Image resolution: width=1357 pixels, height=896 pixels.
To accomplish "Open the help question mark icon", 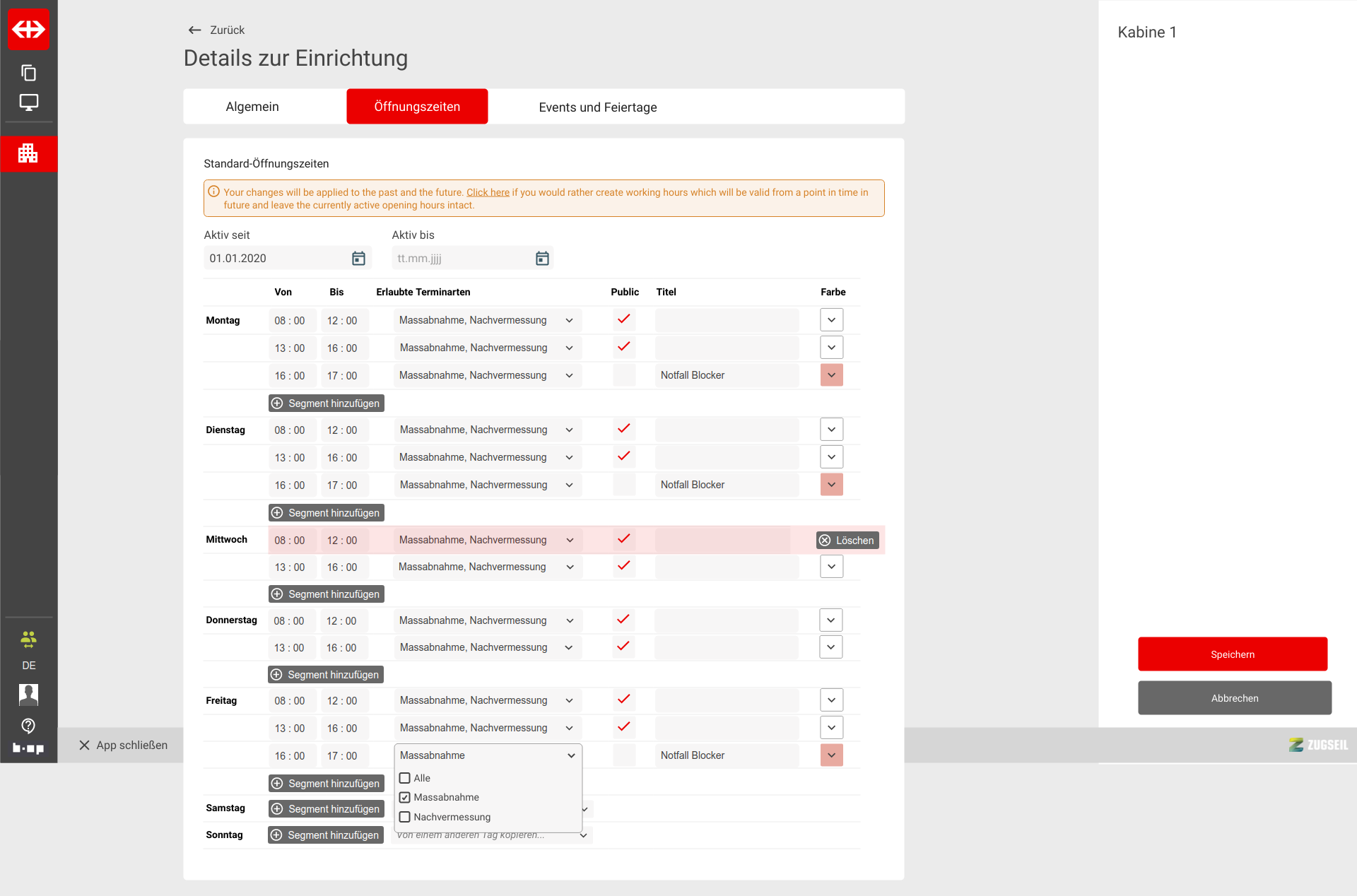I will coord(28,725).
